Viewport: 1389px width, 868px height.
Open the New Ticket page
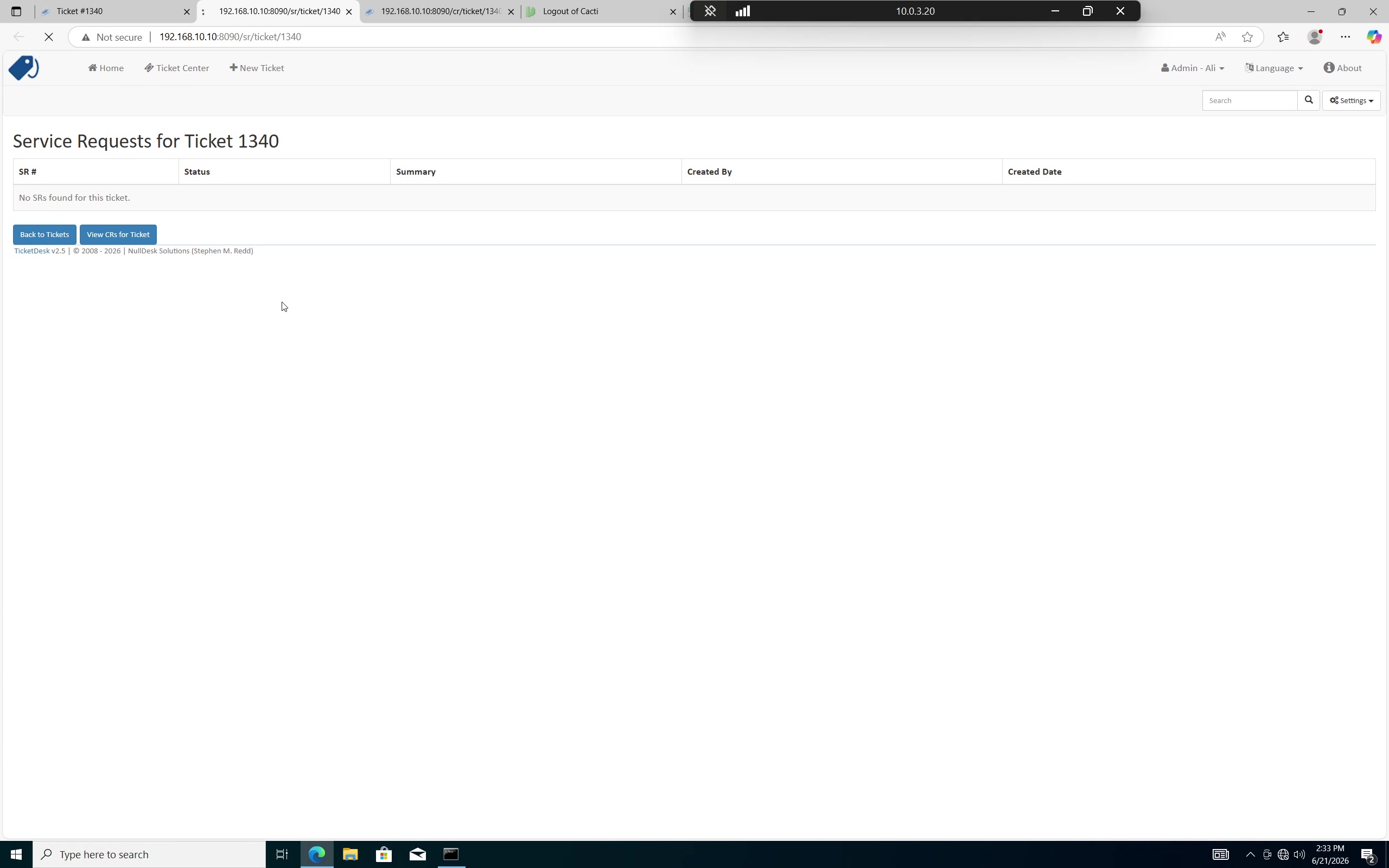point(257,68)
